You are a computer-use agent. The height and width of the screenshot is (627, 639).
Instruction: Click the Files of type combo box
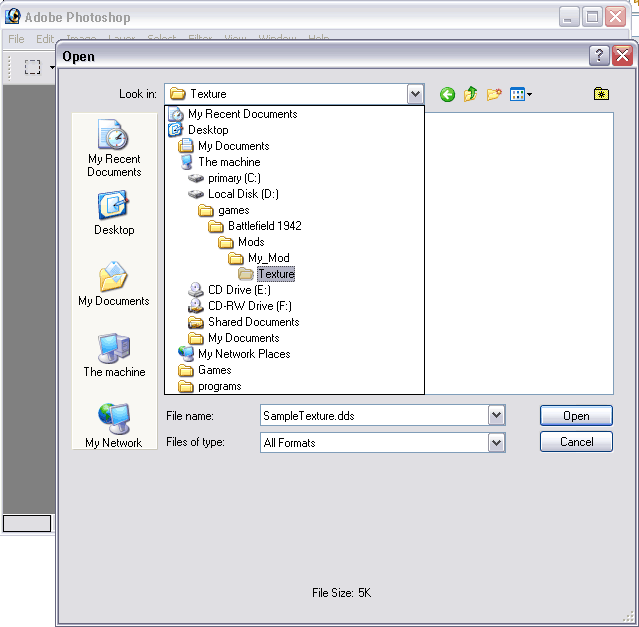pyautogui.click(x=383, y=442)
